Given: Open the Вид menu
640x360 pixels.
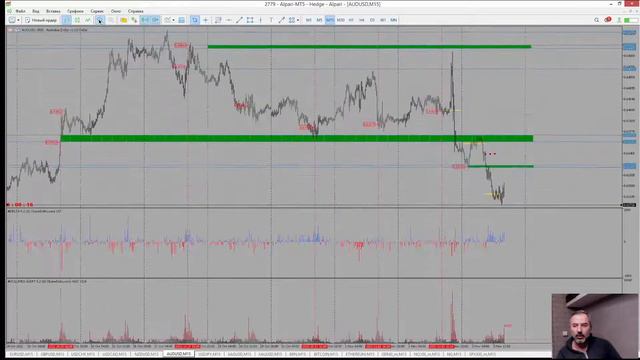Looking at the screenshot, I should click(36, 11).
